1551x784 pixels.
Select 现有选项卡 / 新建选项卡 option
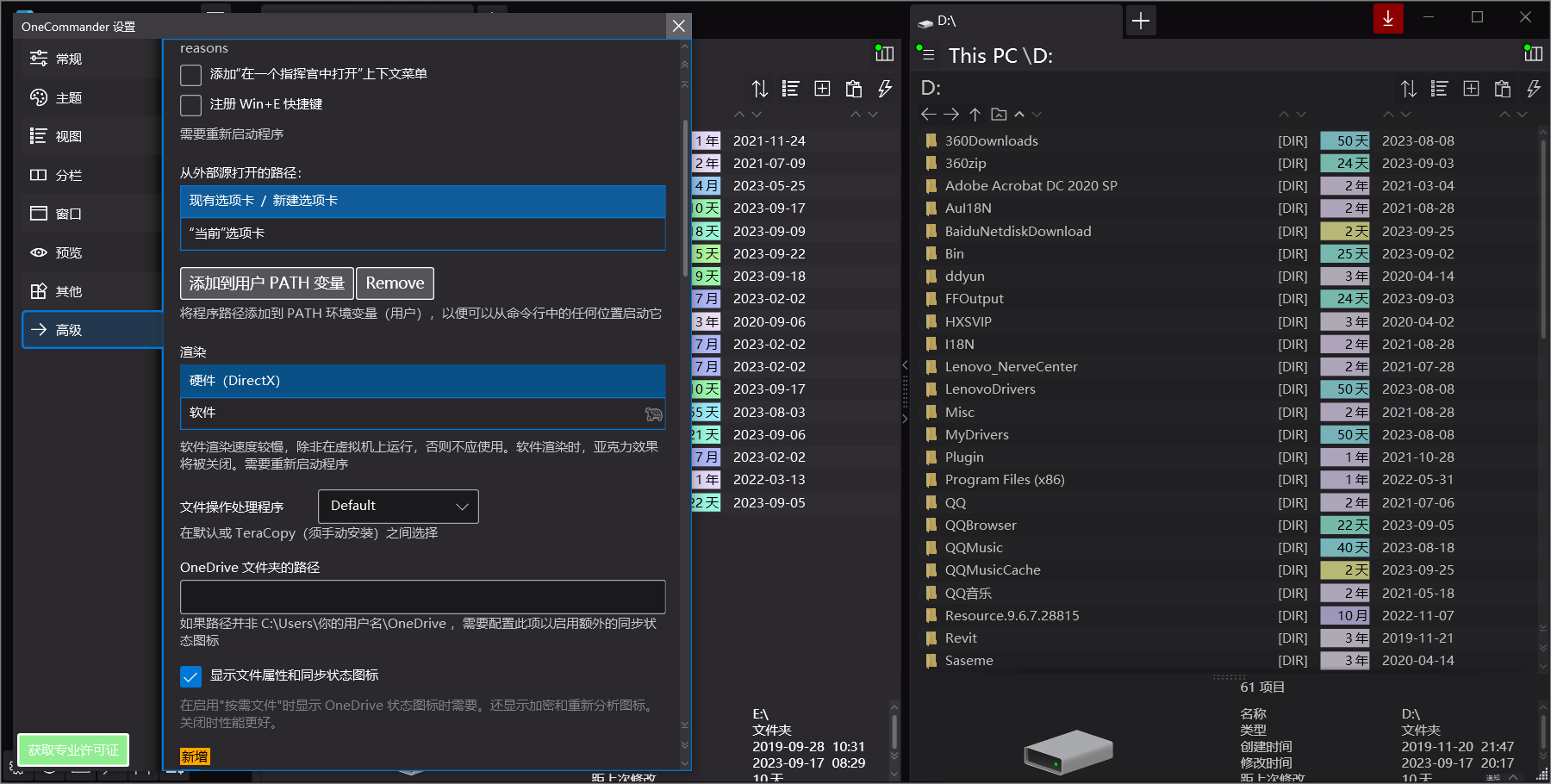pos(422,201)
